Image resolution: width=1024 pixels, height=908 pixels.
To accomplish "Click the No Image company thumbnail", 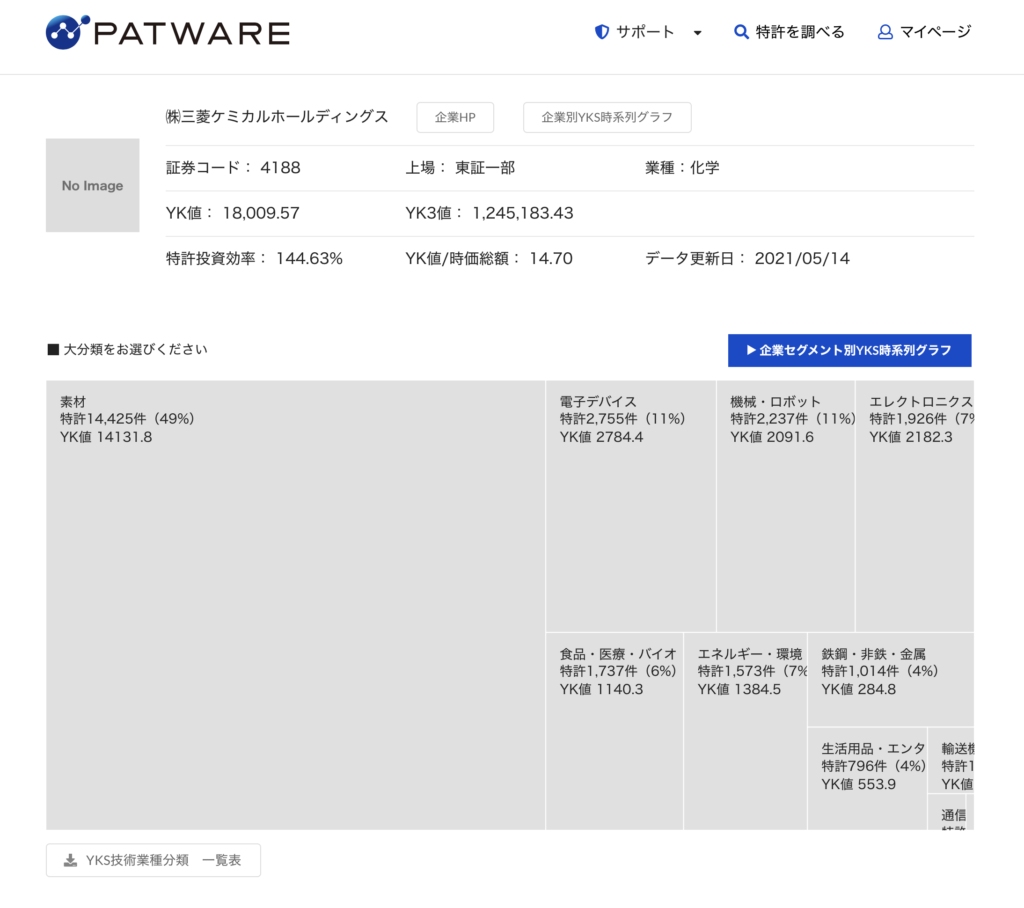I will point(93,186).
